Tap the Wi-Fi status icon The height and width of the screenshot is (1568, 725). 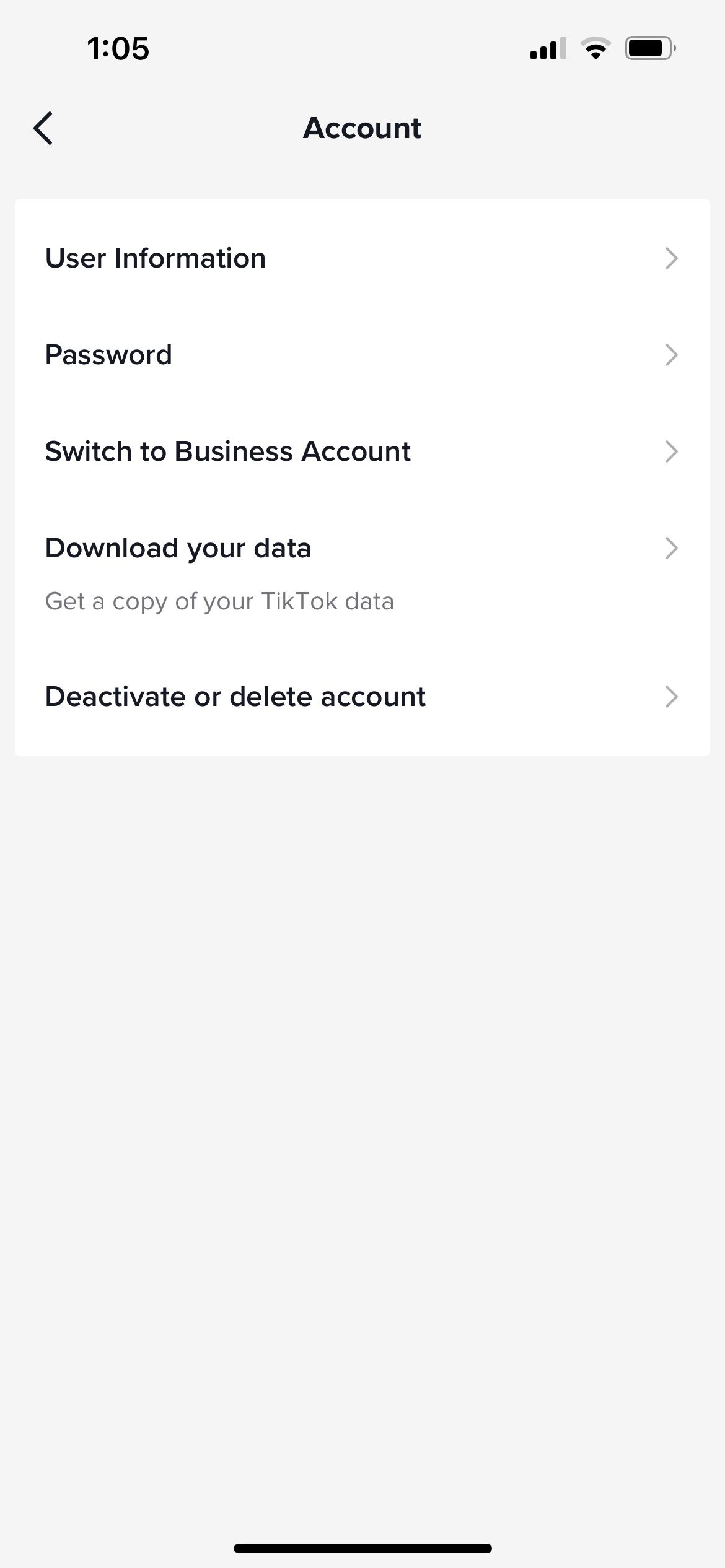[595, 48]
